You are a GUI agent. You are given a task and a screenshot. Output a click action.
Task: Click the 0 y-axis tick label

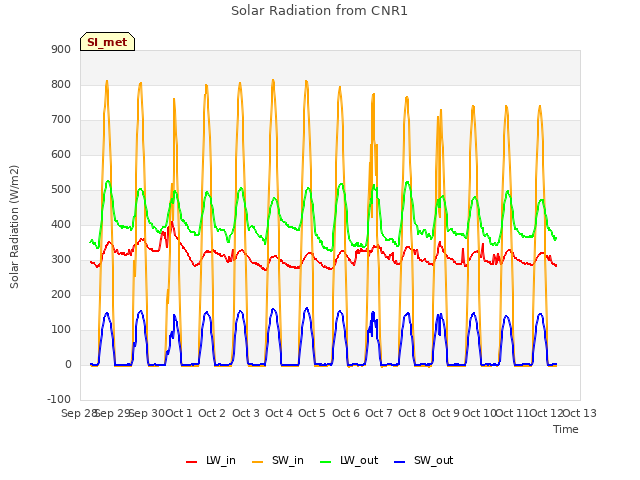[x=68, y=365]
